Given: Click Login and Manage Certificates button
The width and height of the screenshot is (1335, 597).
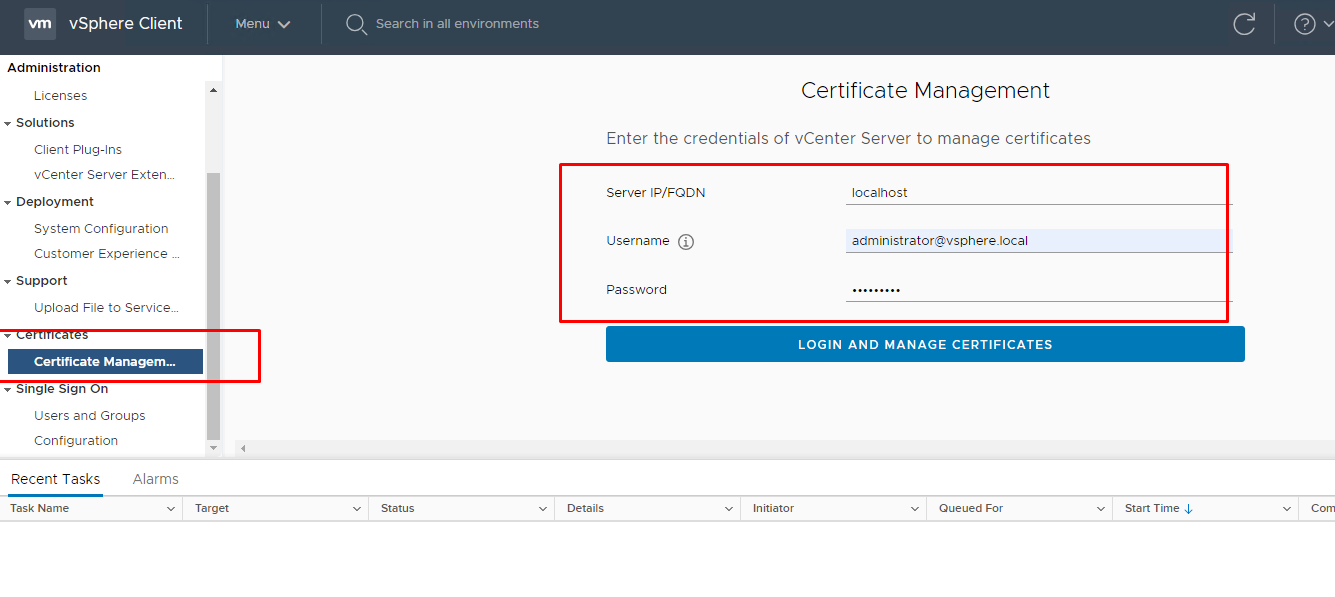Looking at the screenshot, I should [925, 344].
